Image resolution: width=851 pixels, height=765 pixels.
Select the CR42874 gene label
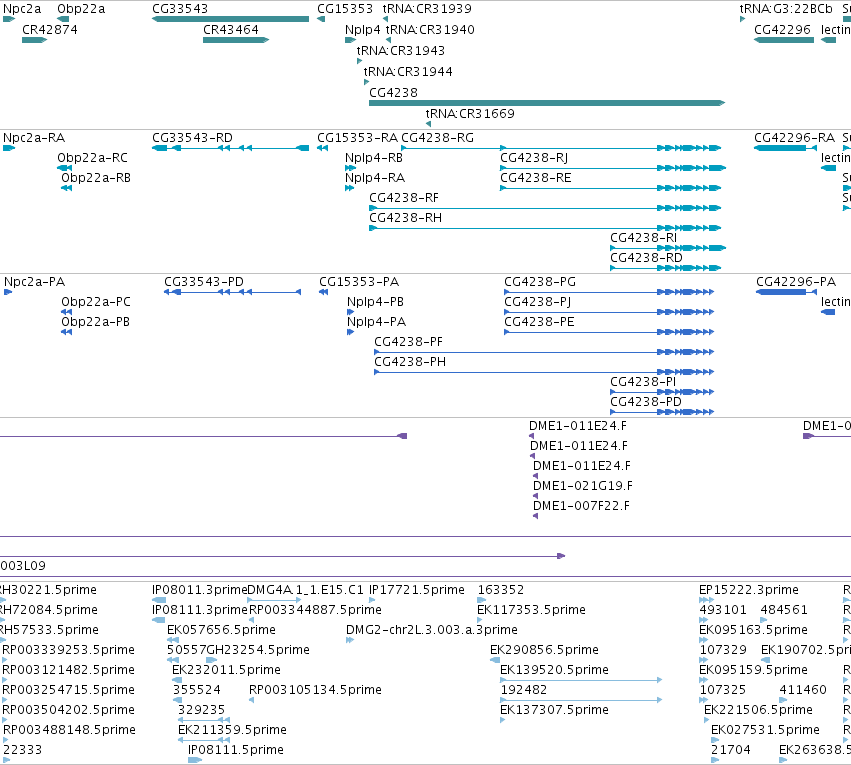50,29
